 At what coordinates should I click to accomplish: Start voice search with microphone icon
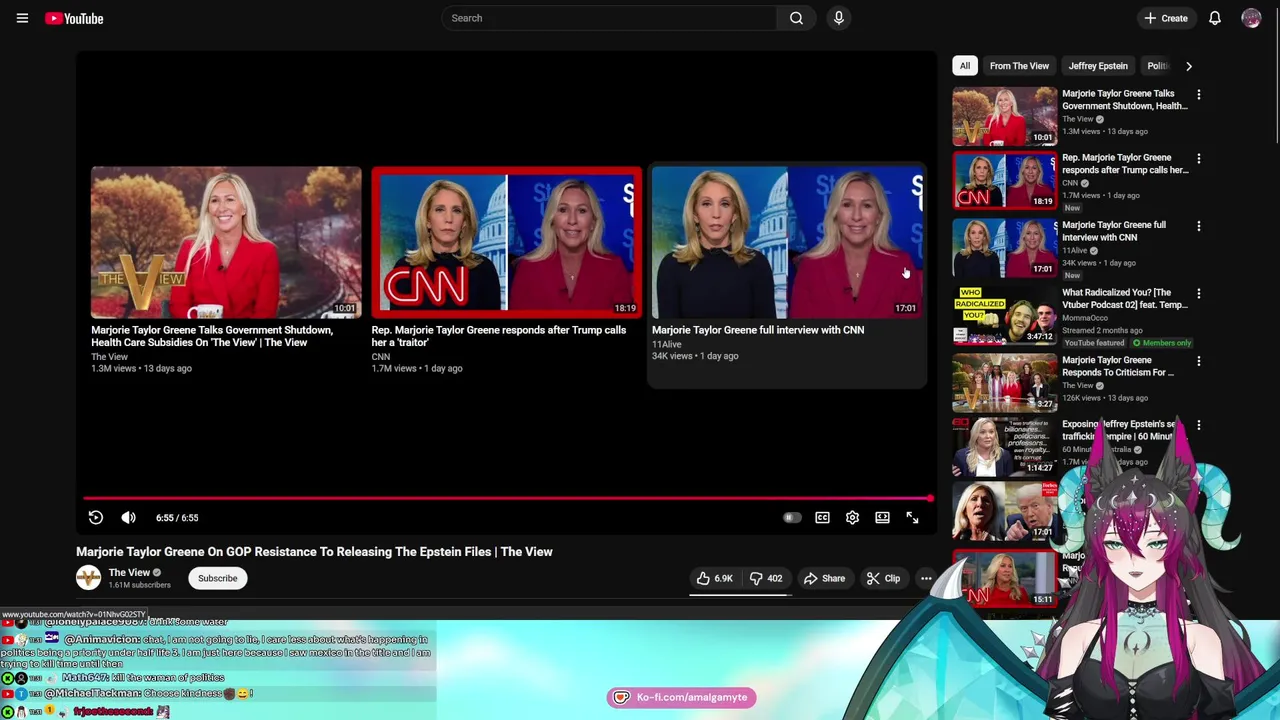point(839,18)
